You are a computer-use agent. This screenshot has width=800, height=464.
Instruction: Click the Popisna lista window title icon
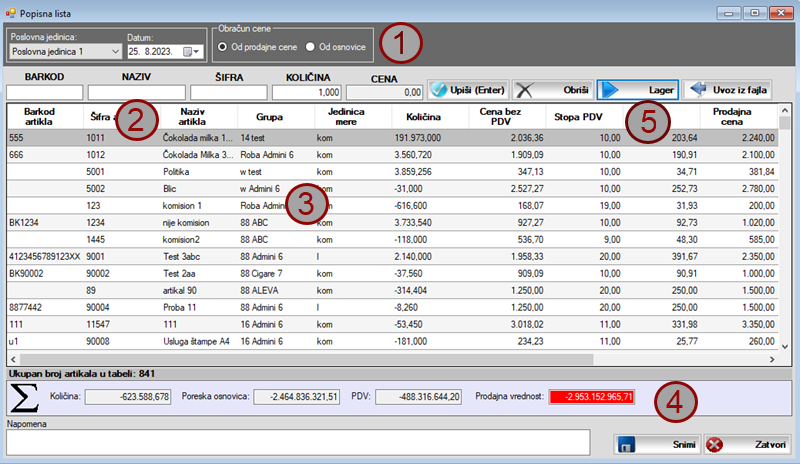[x=10, y=13]
